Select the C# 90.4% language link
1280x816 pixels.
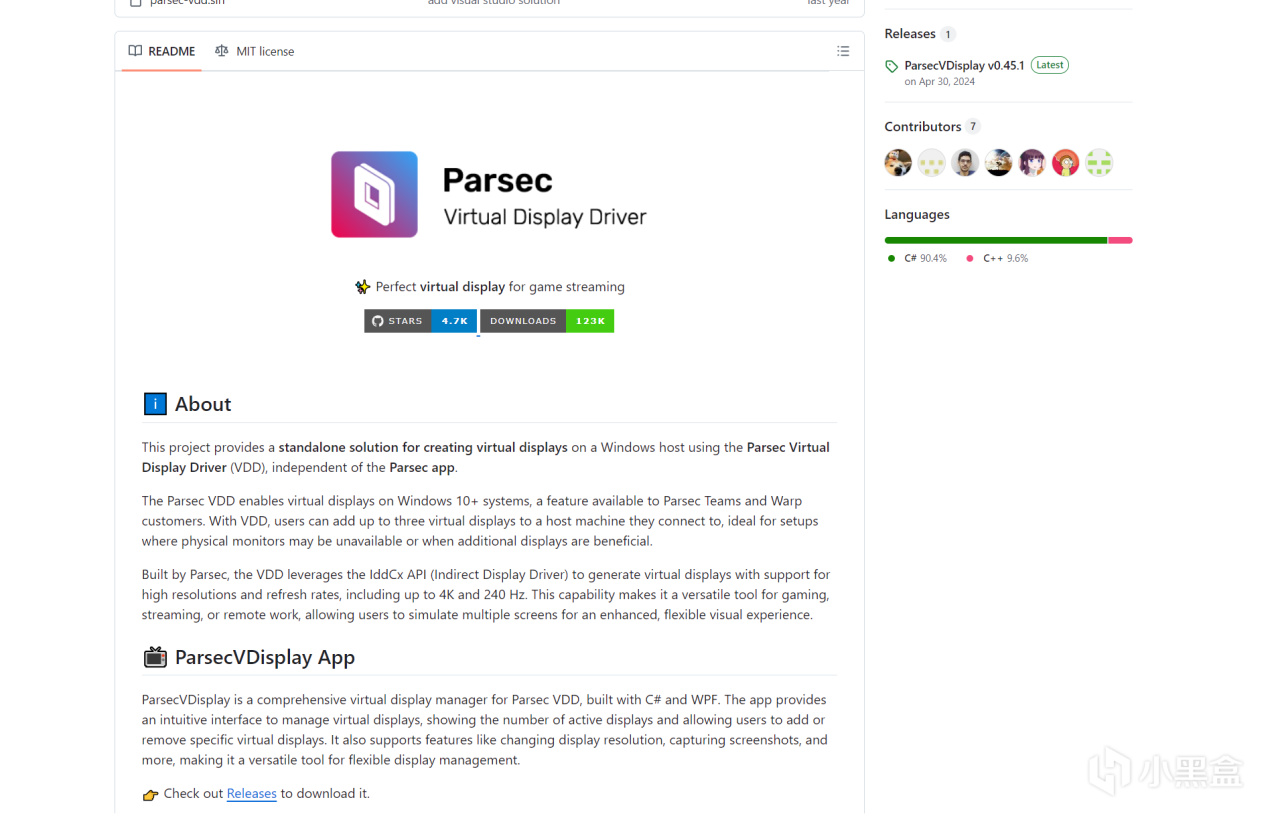(x=917, y=258)
